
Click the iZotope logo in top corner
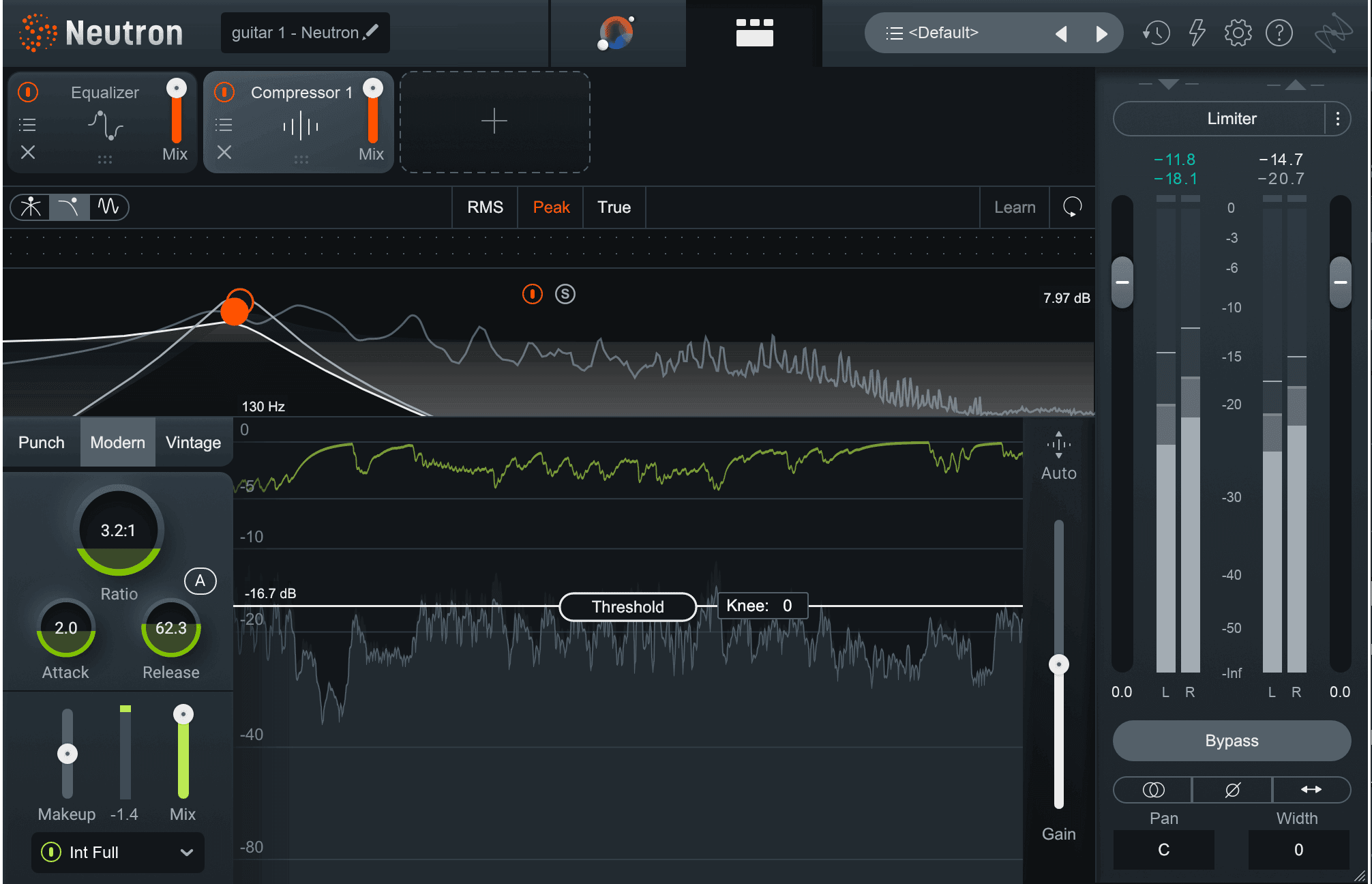coord(1333,33)
